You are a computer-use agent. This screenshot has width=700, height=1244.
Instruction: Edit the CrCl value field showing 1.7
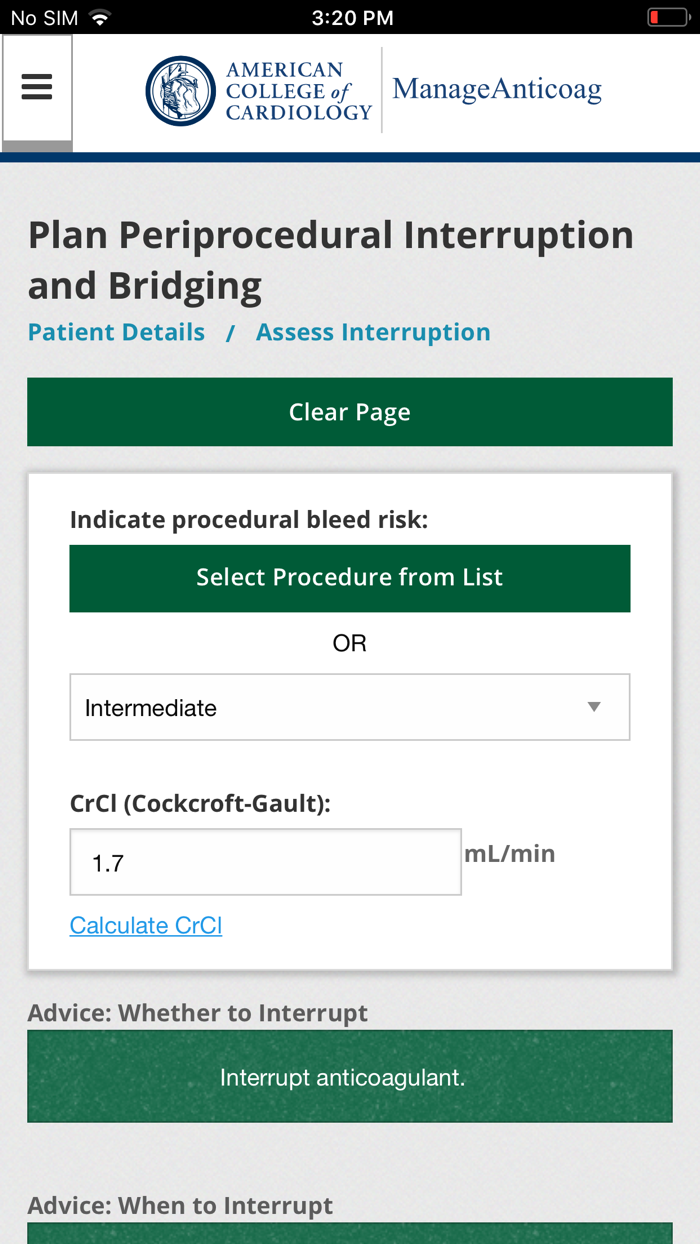pyautogui.click(x=265, y=861)
